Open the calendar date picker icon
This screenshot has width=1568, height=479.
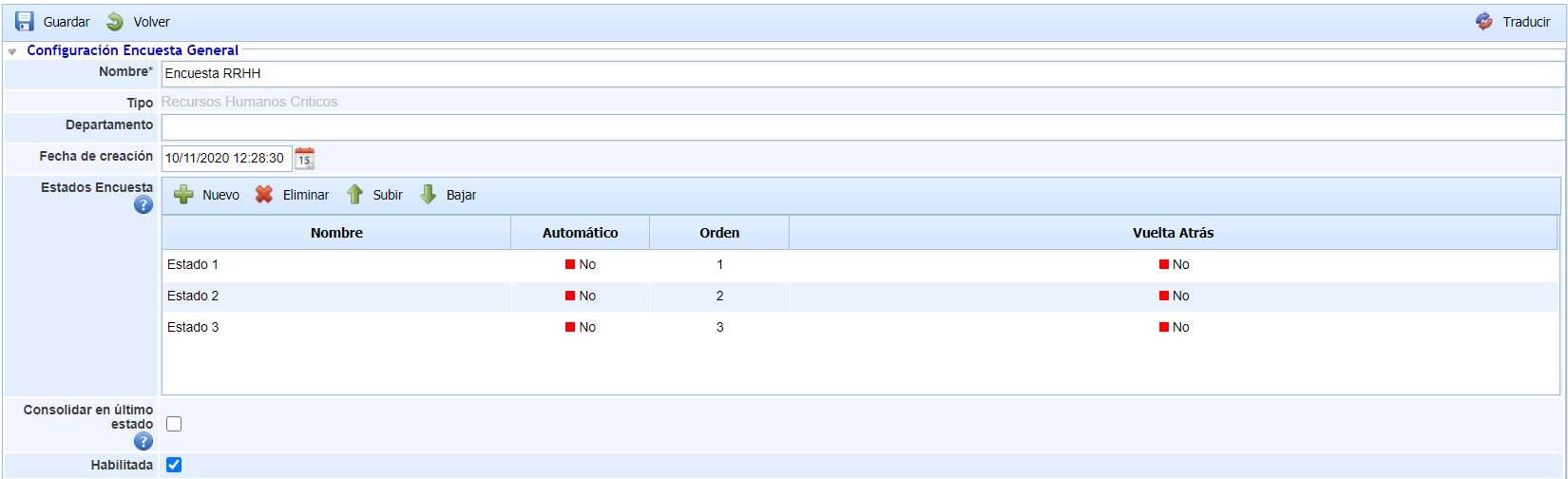coord(304,159)
